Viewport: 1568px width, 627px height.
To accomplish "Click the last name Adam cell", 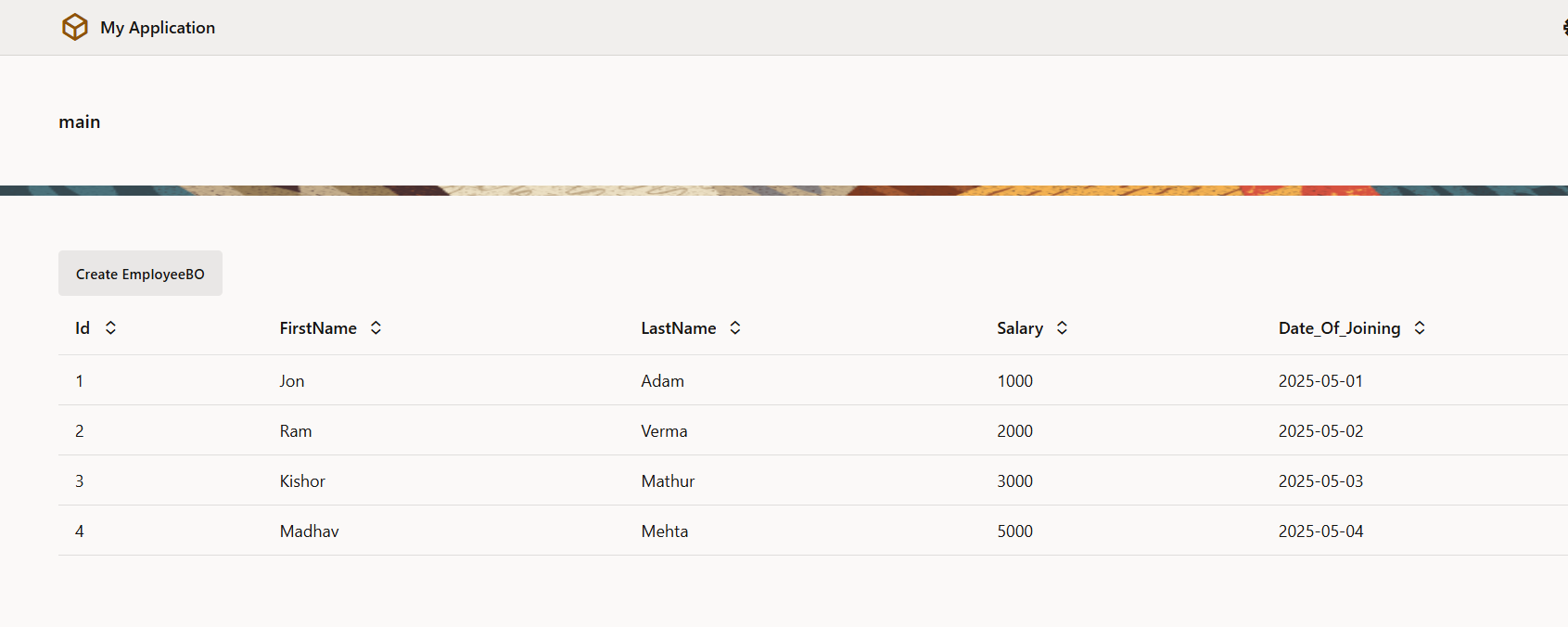I will [x=662, y=381].
